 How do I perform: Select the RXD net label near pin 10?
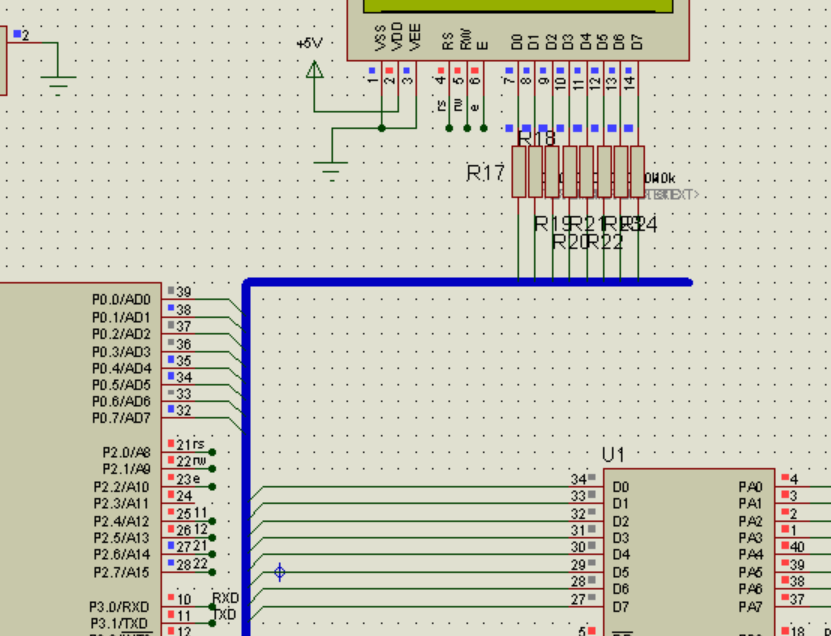click(x=226, y=598)
